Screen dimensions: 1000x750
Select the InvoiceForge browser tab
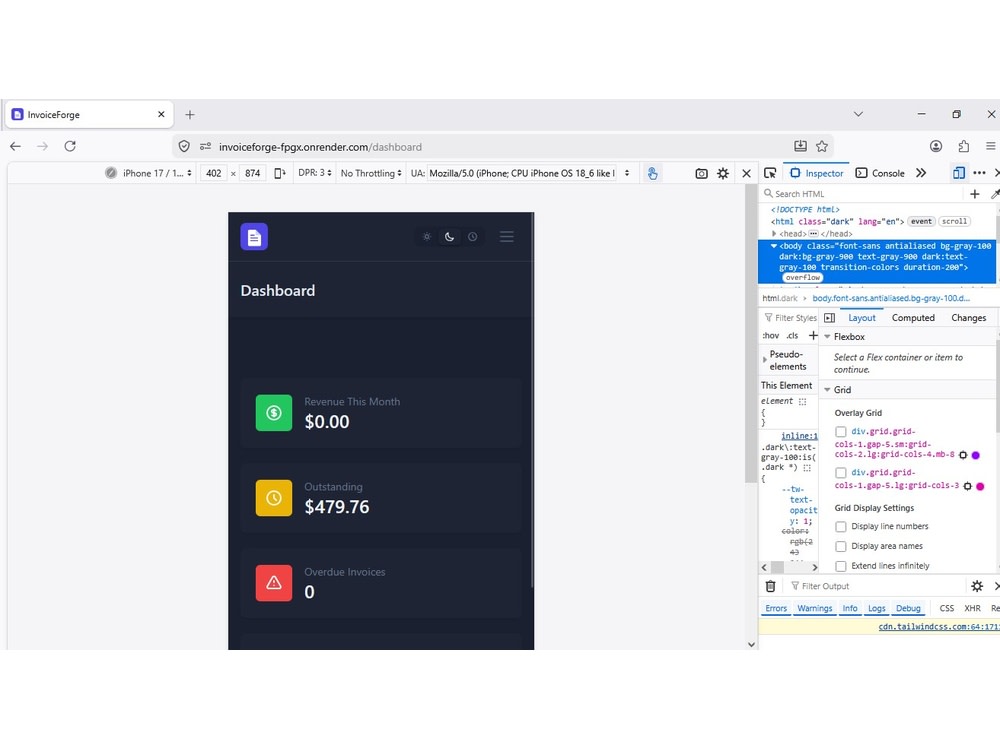(x=89, y=115)
